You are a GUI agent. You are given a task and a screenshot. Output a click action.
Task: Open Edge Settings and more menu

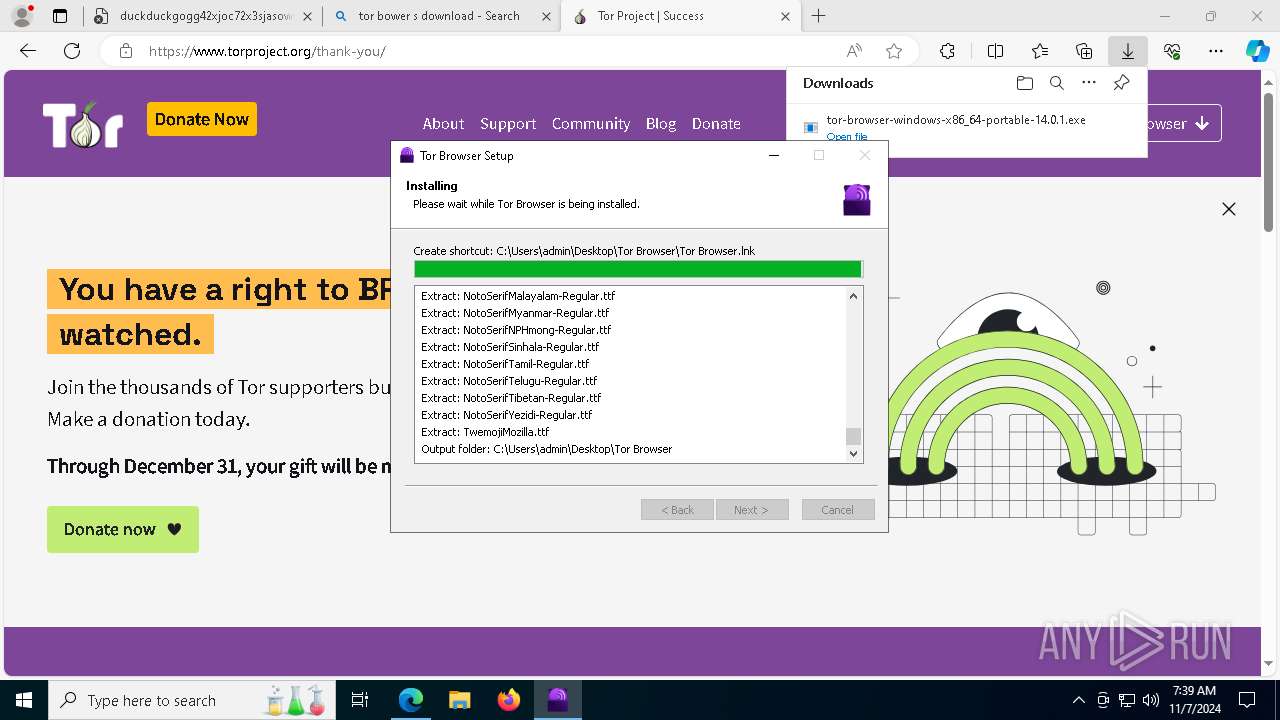point(1216,51)
